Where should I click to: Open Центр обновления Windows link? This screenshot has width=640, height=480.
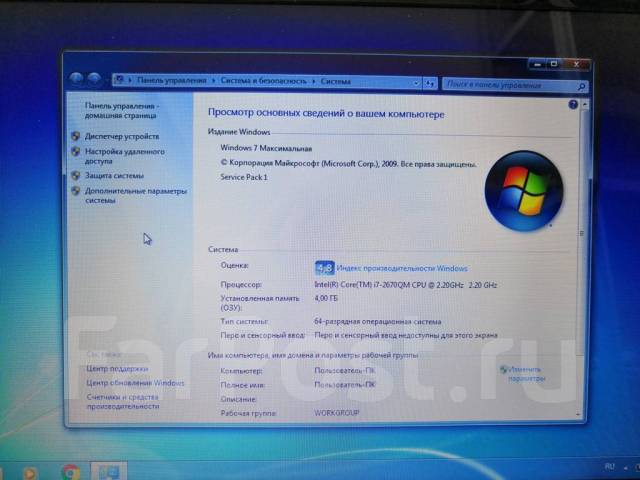[135, 383]
